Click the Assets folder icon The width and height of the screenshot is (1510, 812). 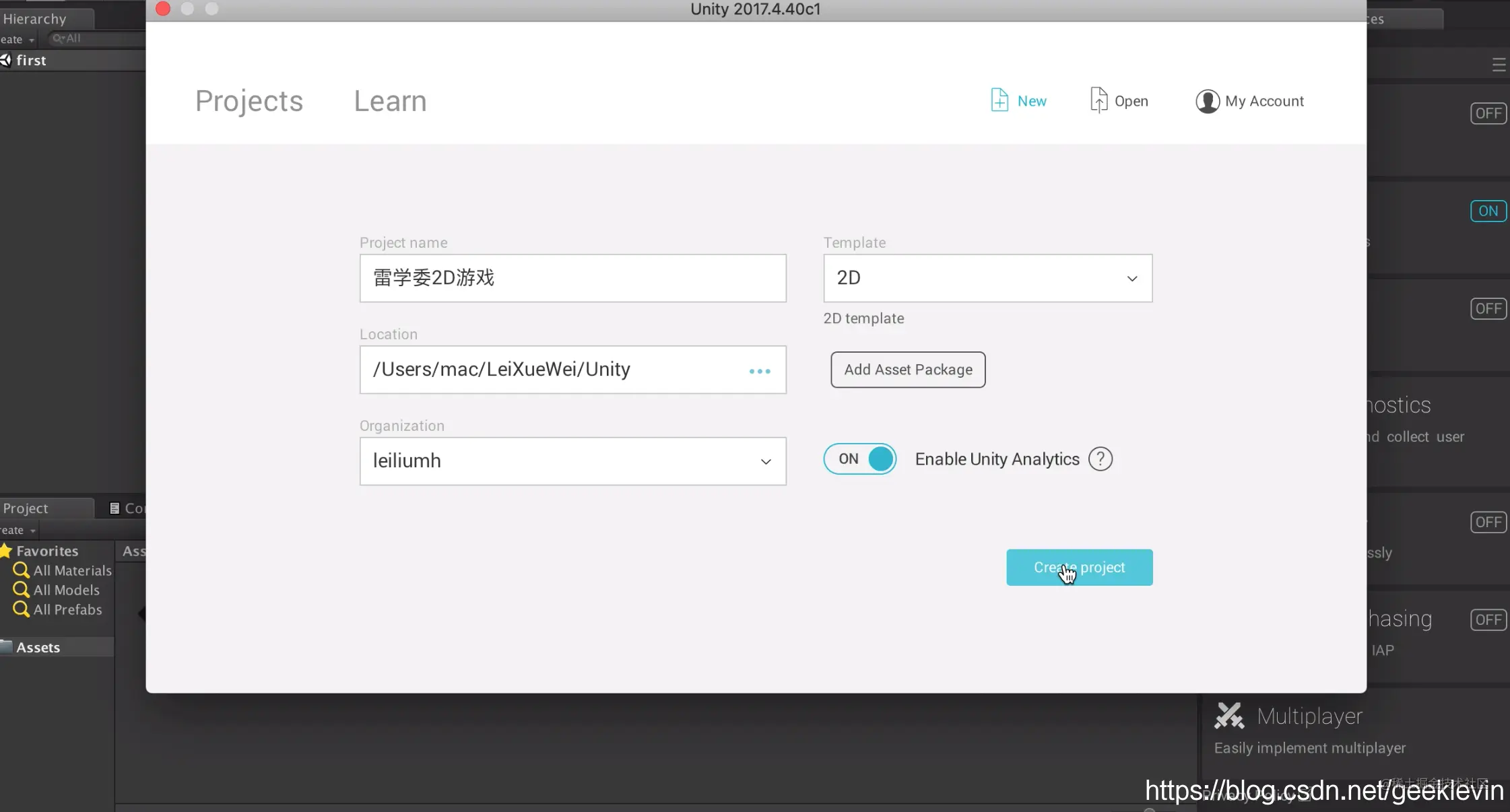click(x=6, y=647)
